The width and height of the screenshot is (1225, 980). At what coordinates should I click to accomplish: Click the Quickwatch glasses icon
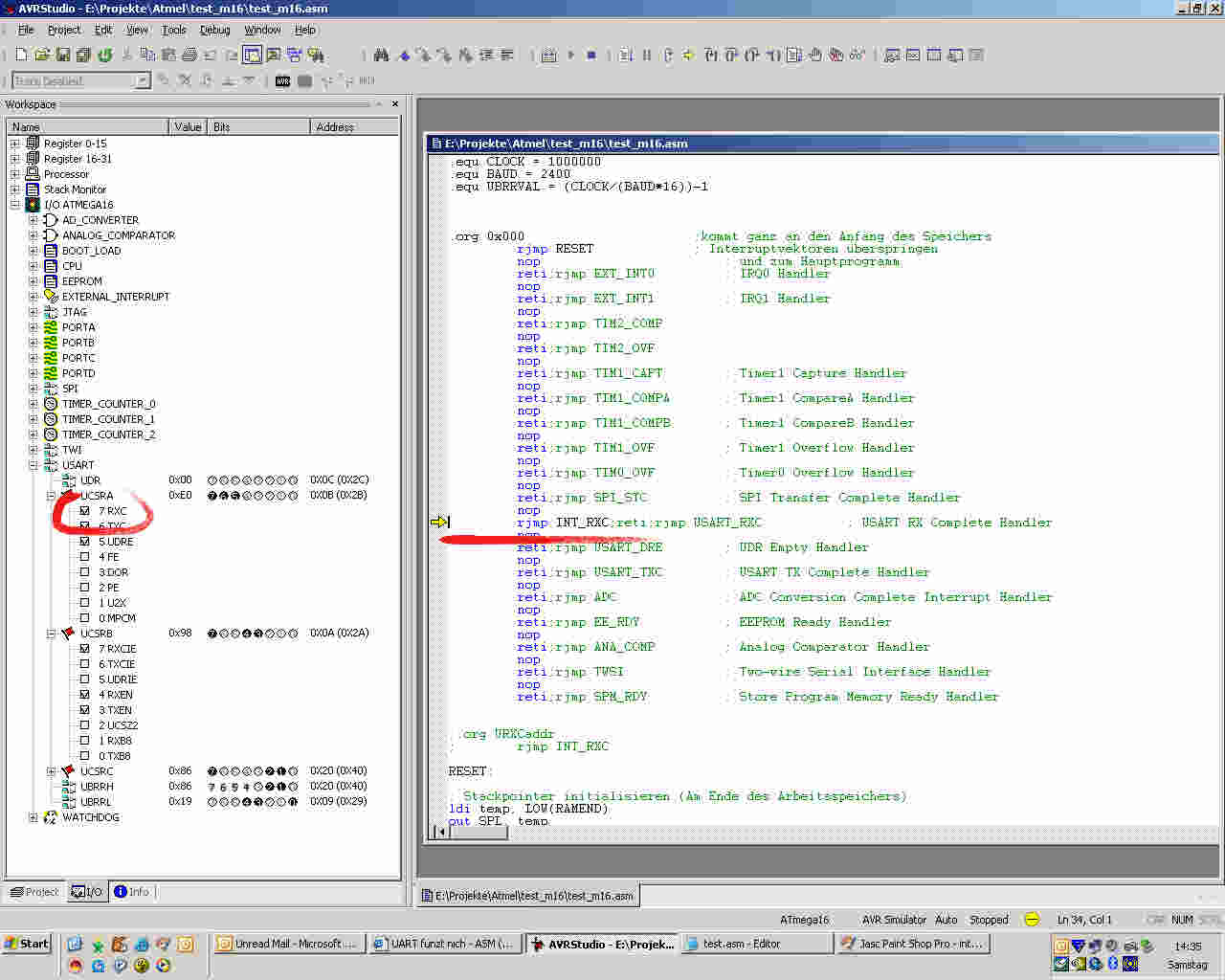point(857,56)
